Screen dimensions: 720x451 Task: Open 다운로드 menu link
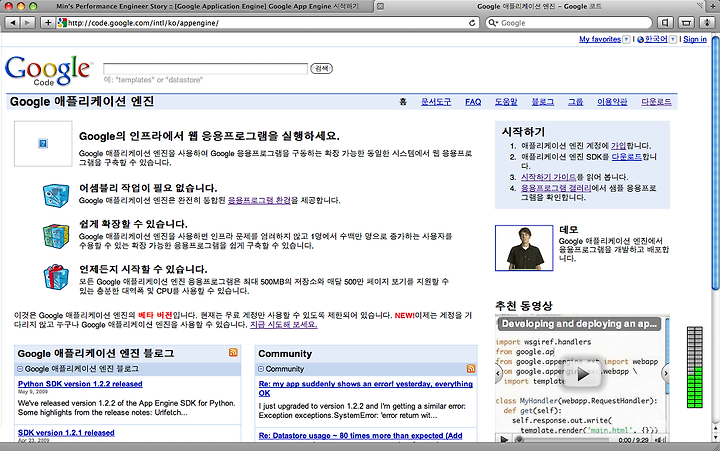click(x=656, y=102)
